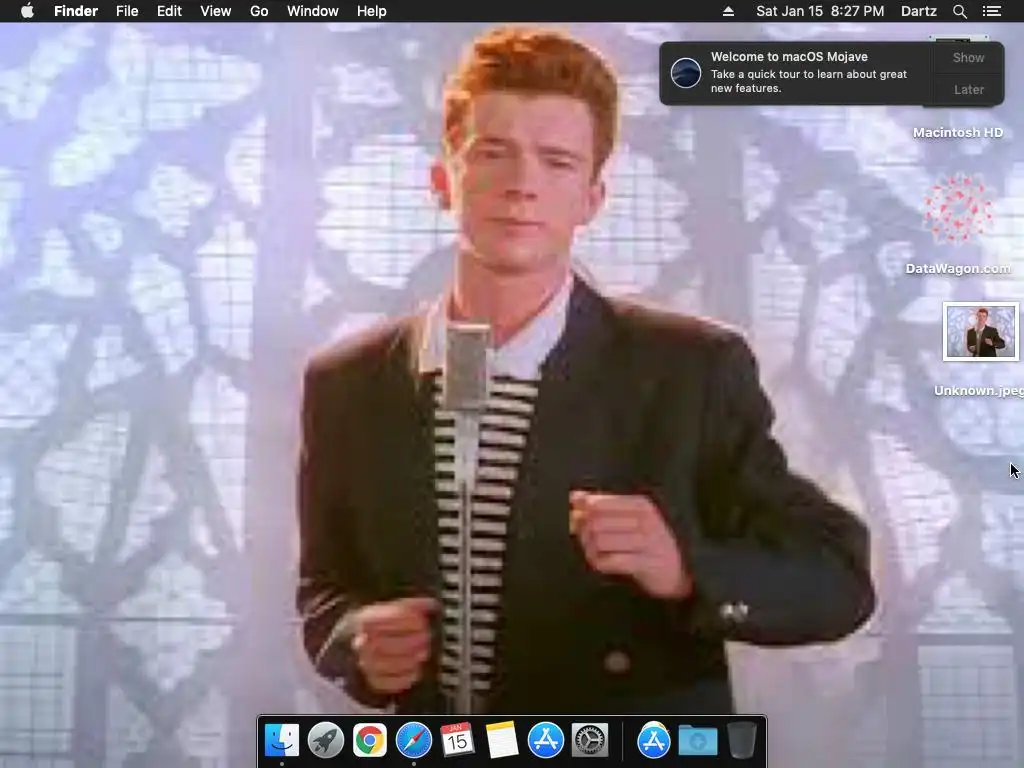Click the Welcome to macOS Mojave title
Screen dimensions: 1024x768
[x=789, y=57]
